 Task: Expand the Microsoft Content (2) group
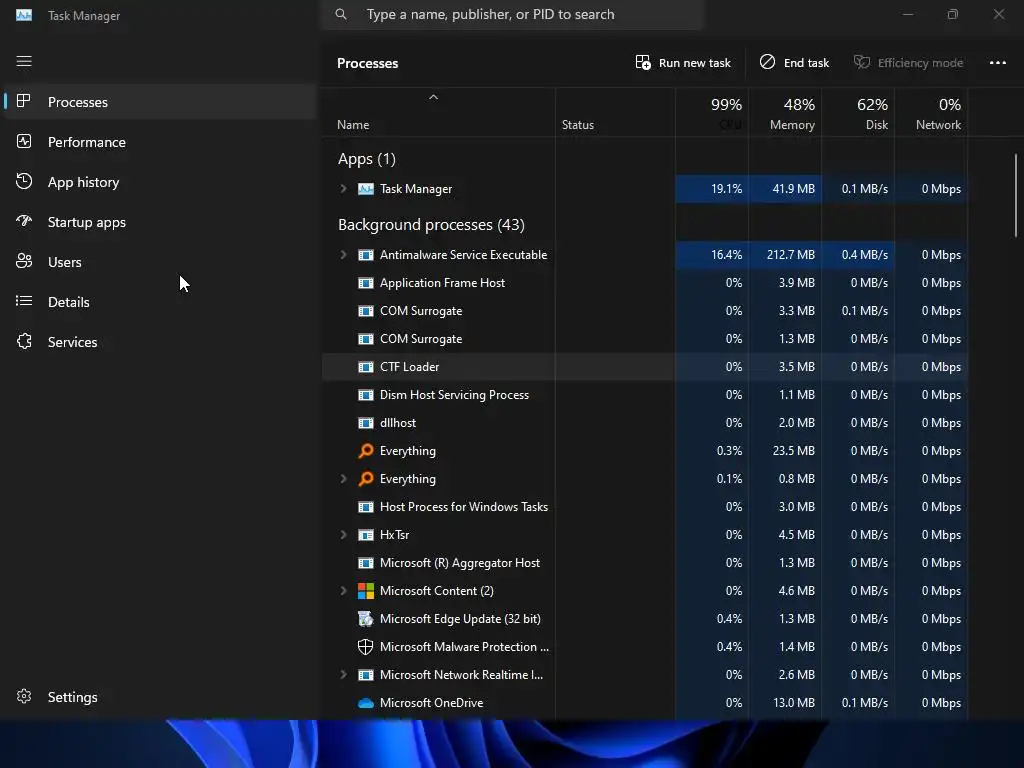click(344, 591)
